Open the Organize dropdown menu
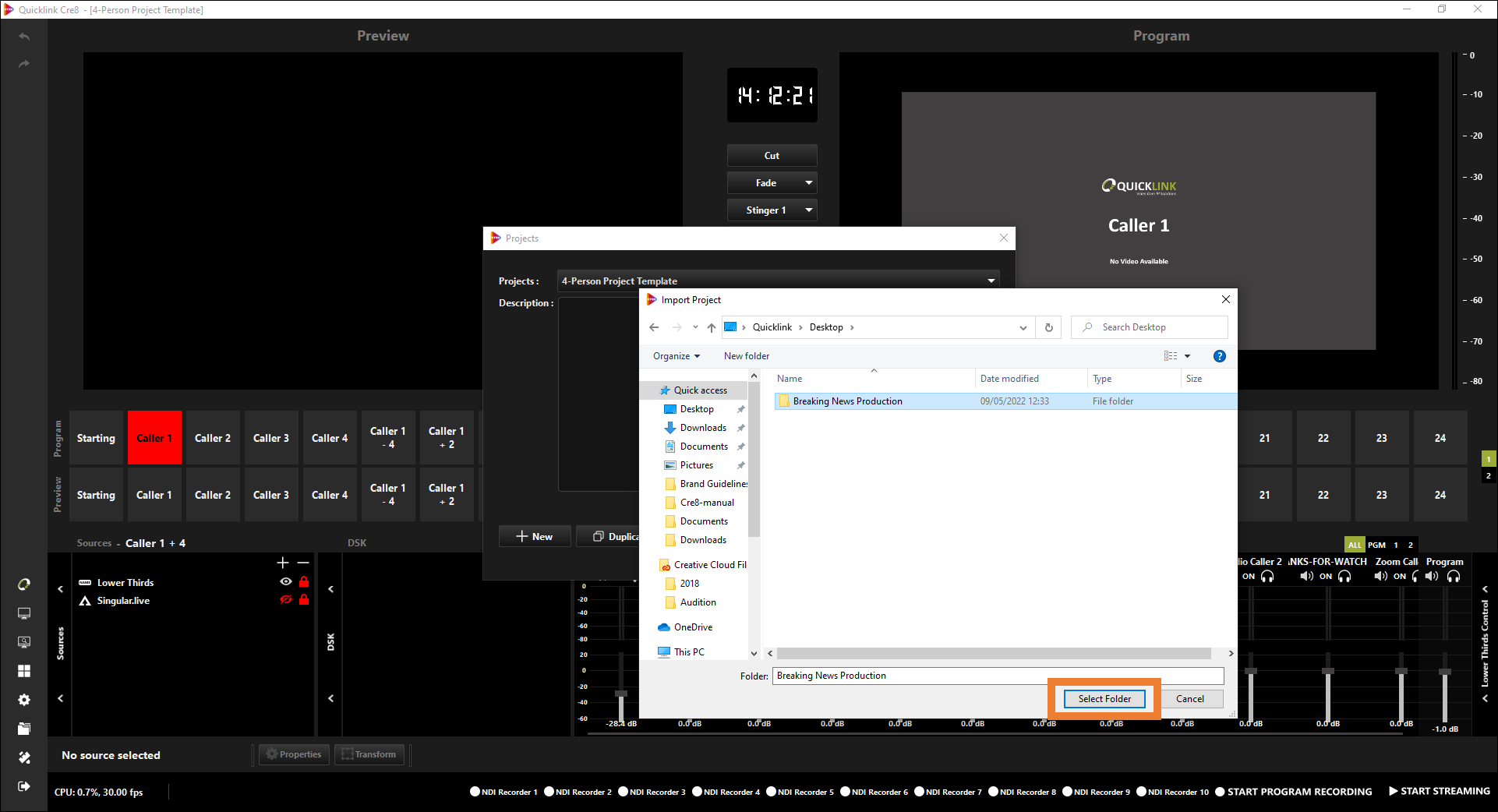 click(x=676, y=356)
